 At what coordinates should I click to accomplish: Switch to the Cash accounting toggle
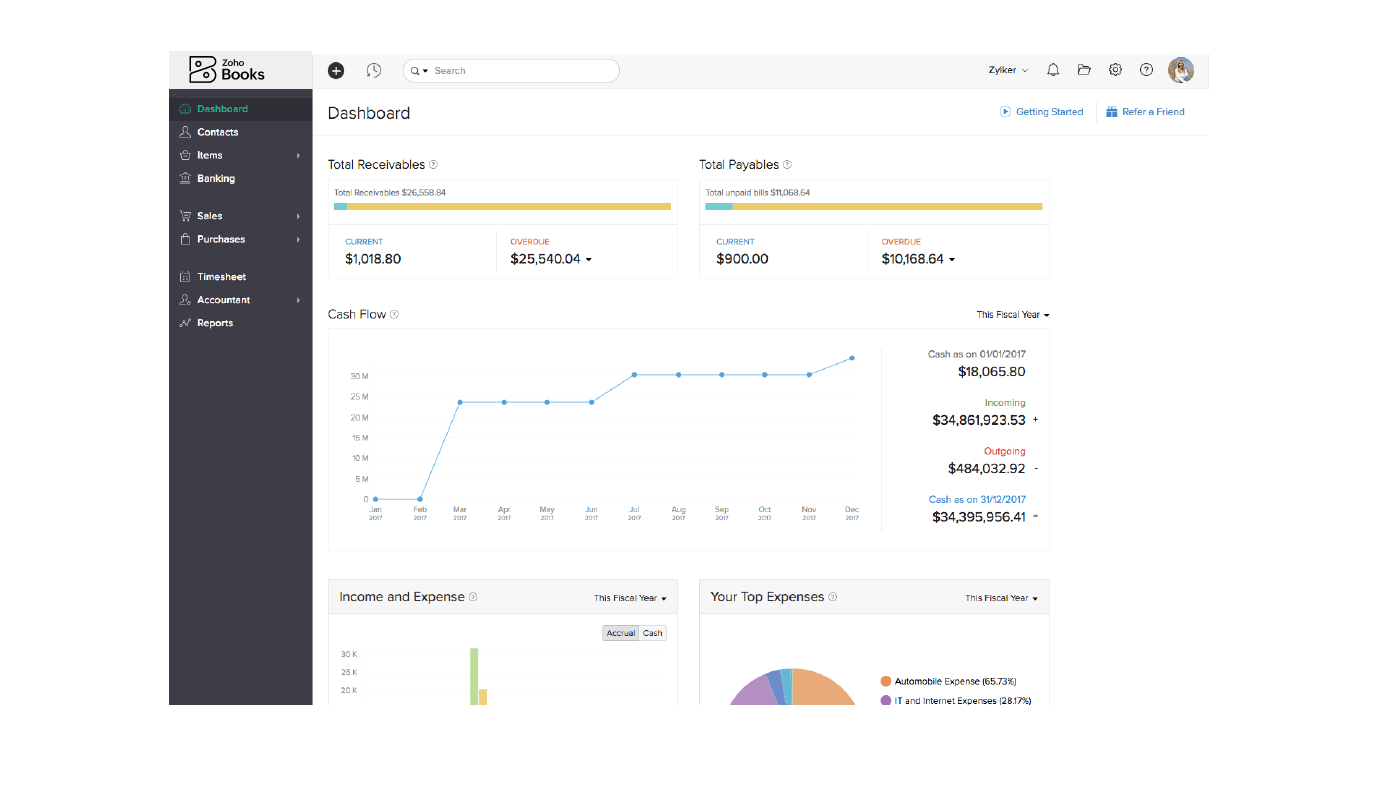[652, 633]
